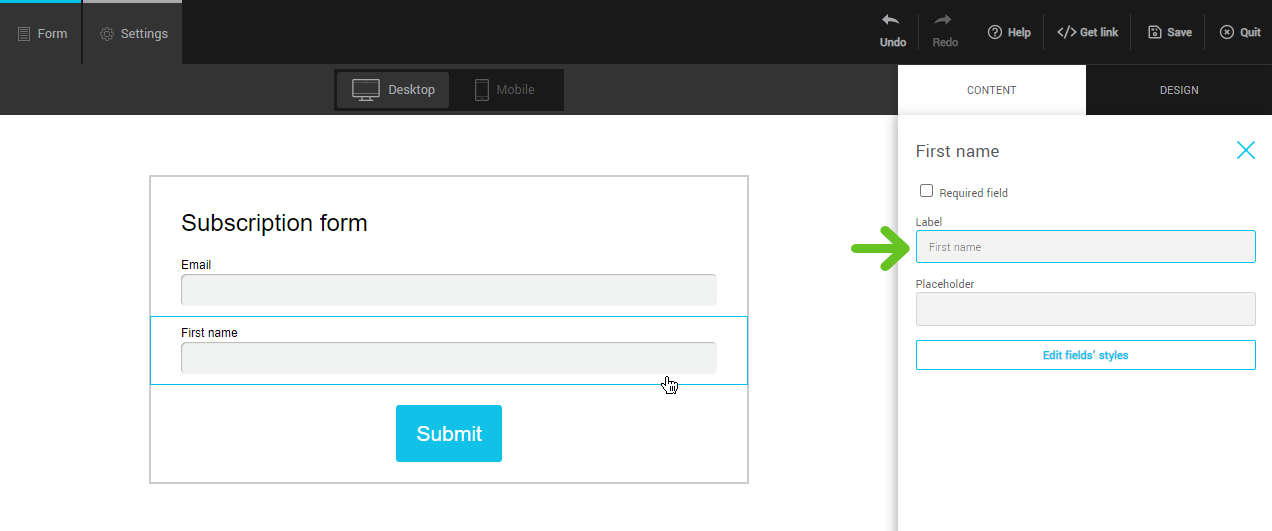Click into the Label text field

[1085, 247]
